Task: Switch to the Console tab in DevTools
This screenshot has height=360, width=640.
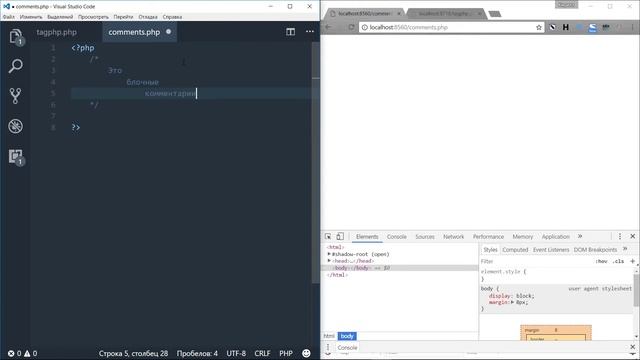Action: click(396, 237)
